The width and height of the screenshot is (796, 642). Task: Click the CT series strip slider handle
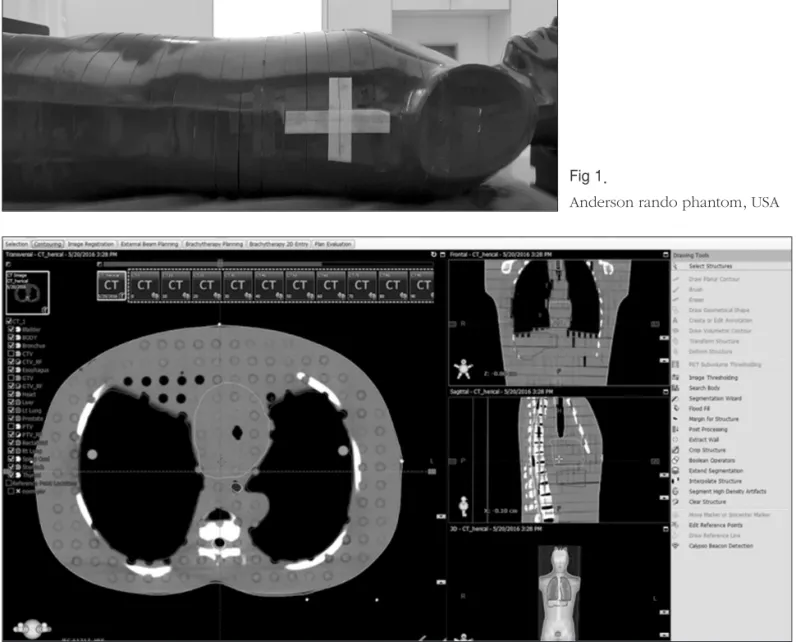220,263
